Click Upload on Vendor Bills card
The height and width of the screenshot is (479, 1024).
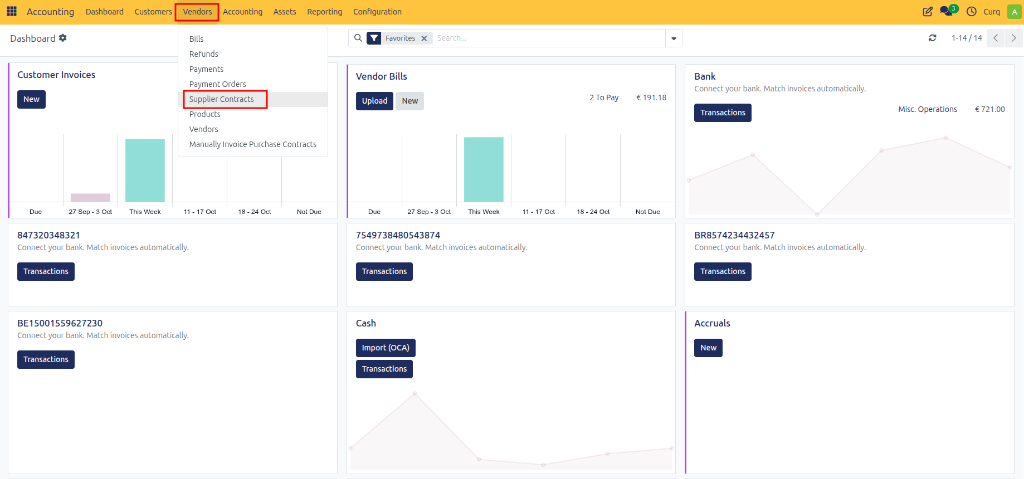point(375,101)
